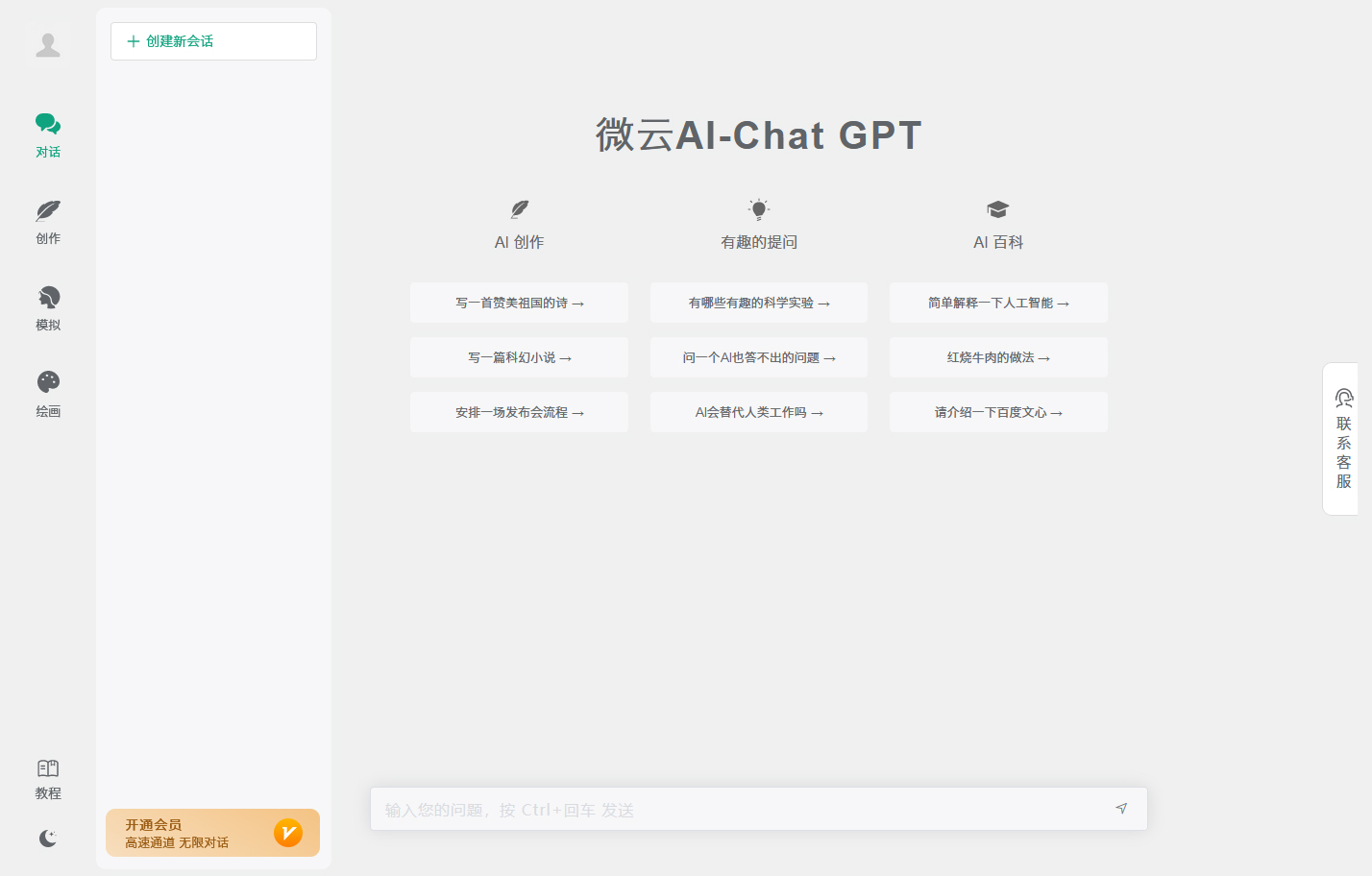Choose prompt 简单解释一下人工智能

[998, 303]
